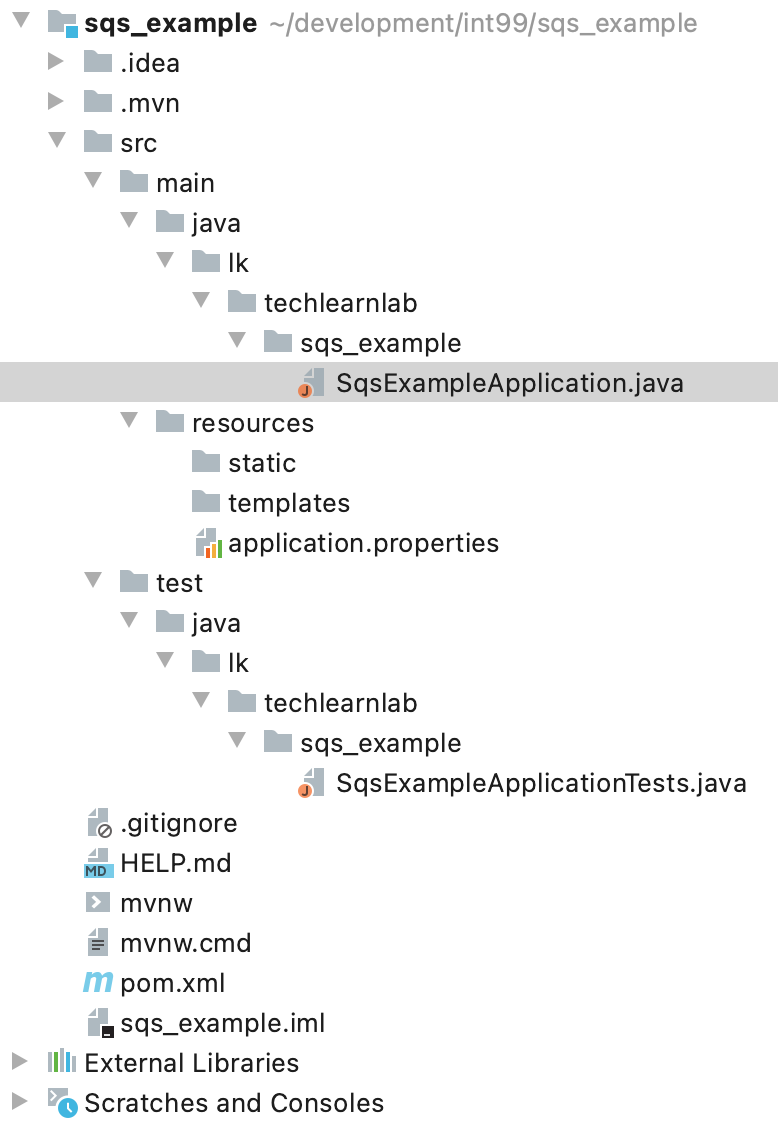
Task: Click the External Libraries icon
Action: [62, 1062]
